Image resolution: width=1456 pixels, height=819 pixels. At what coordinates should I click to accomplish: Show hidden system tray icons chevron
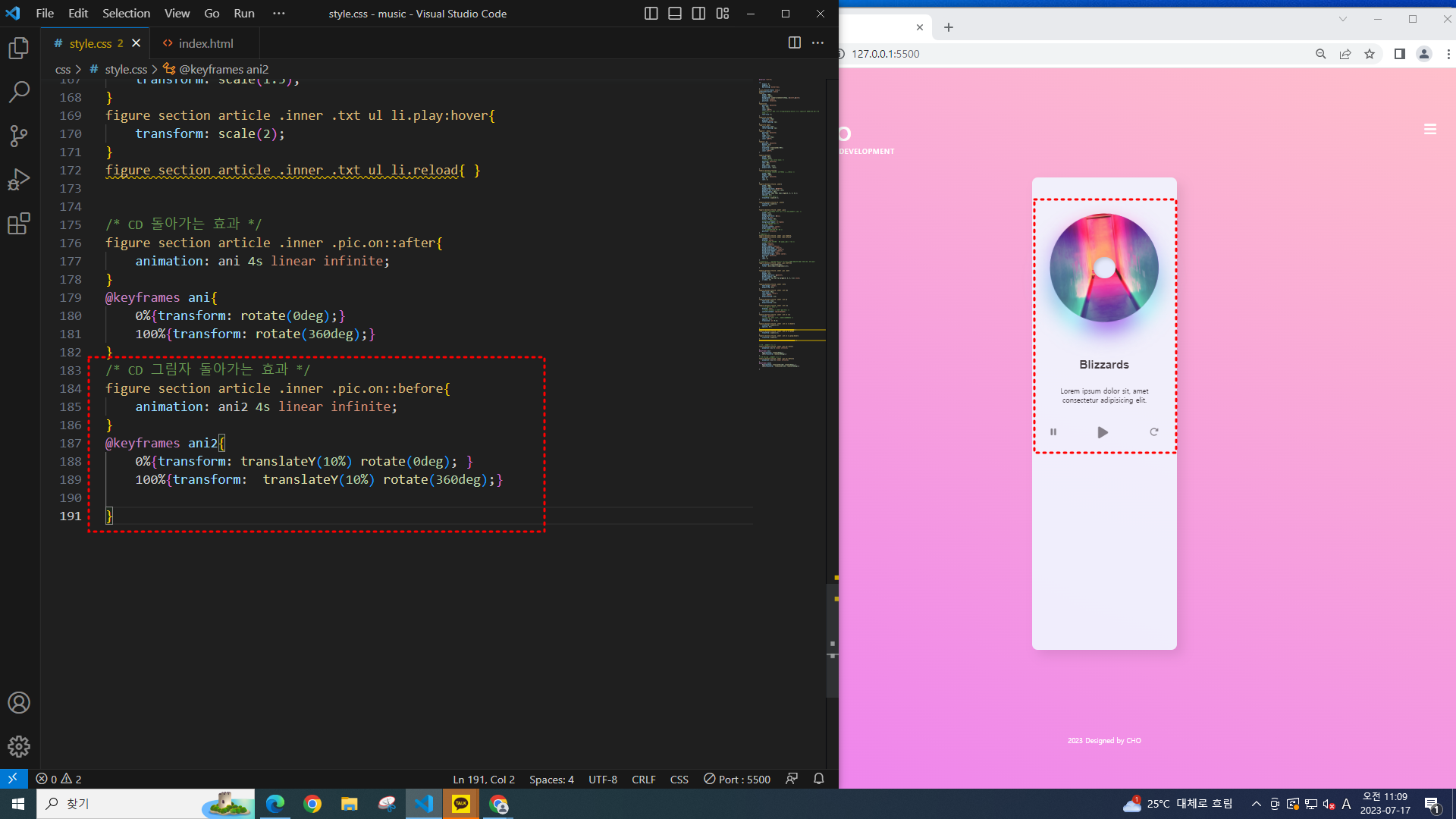(x=1256, y=804)
